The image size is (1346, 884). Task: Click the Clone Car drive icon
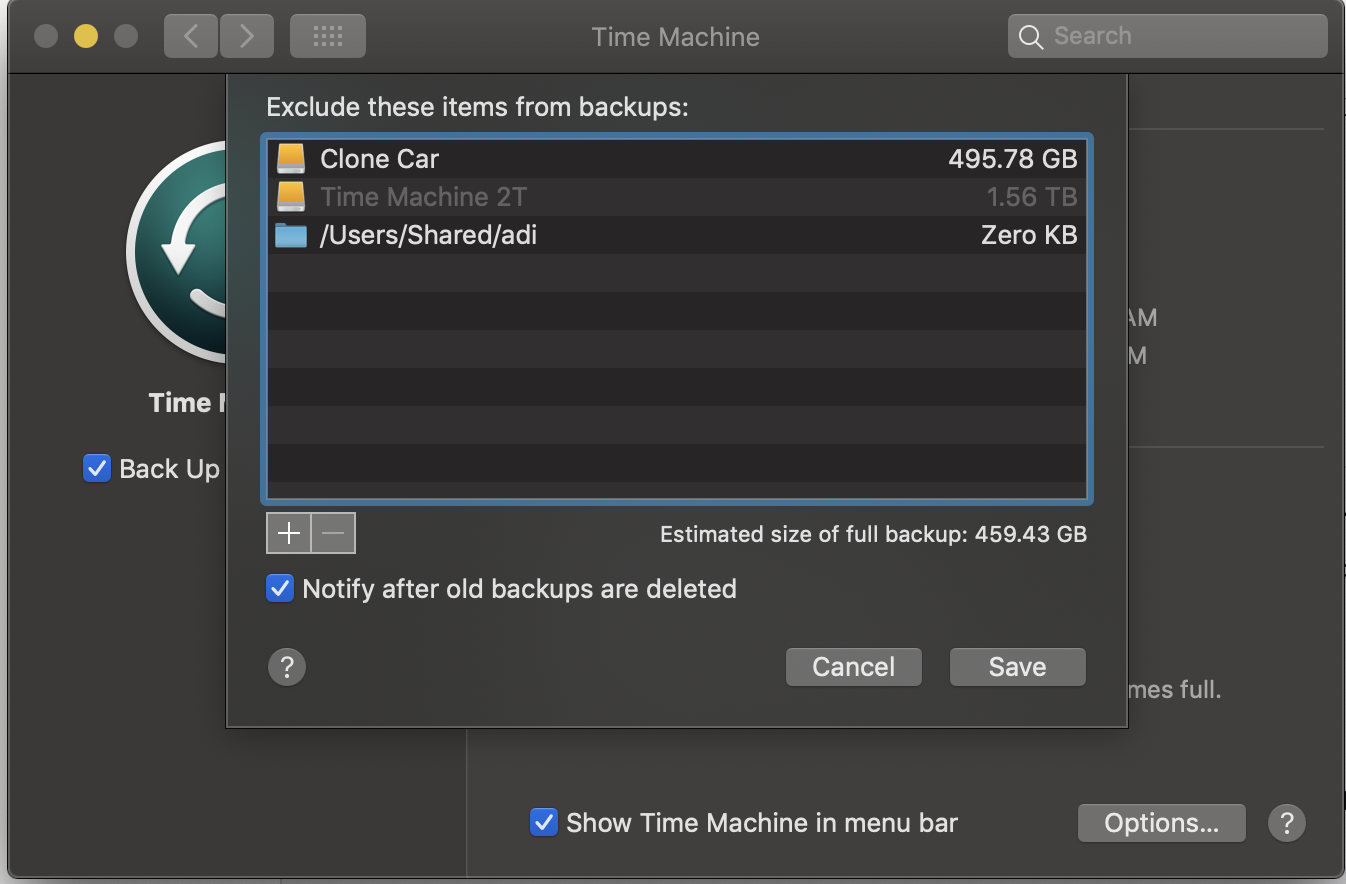[291, 159]
